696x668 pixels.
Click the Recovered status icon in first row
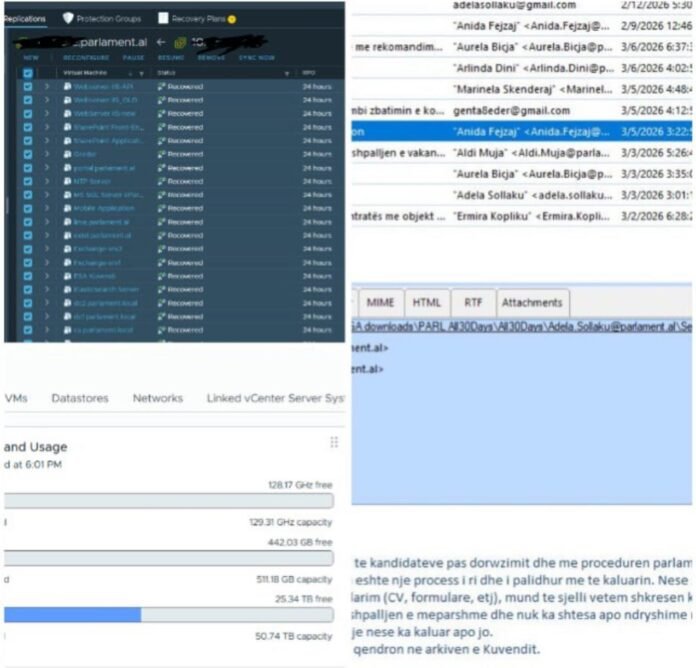click(x=161, y=87)
